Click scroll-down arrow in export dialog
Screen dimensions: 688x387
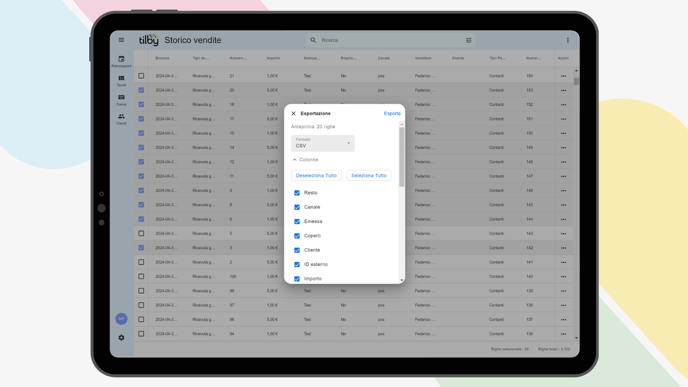point(401,280)
